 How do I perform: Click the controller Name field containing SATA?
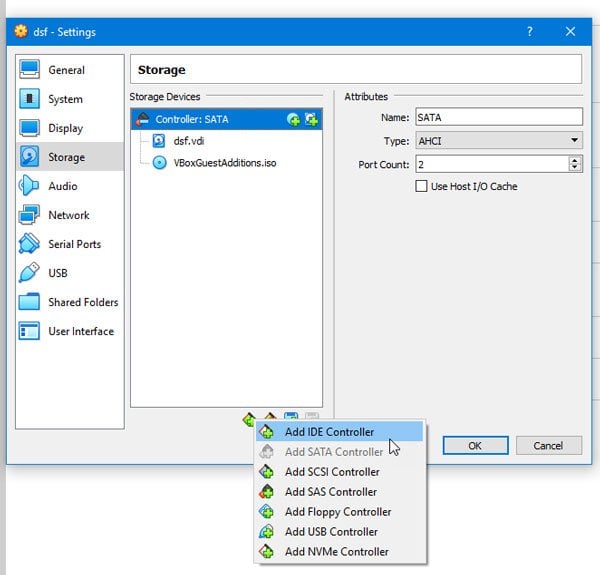point(499,117)
